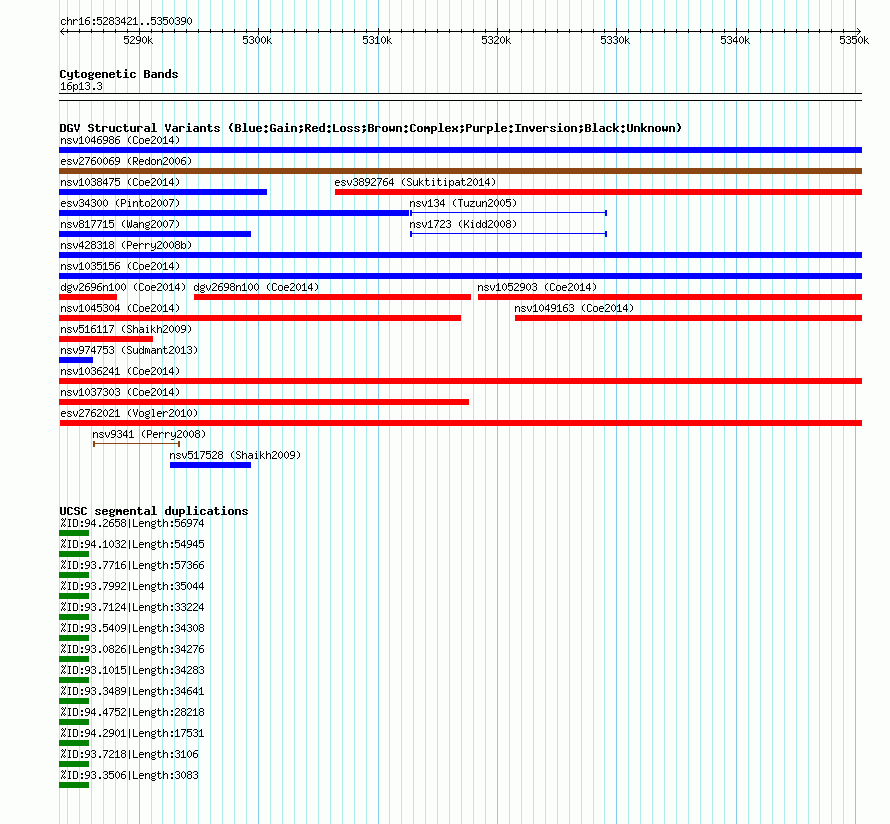The width and height of the screenshot is (890, 824).
Task: Click nsv974753 (Sudmant2013) label
Action: [129, 350]
